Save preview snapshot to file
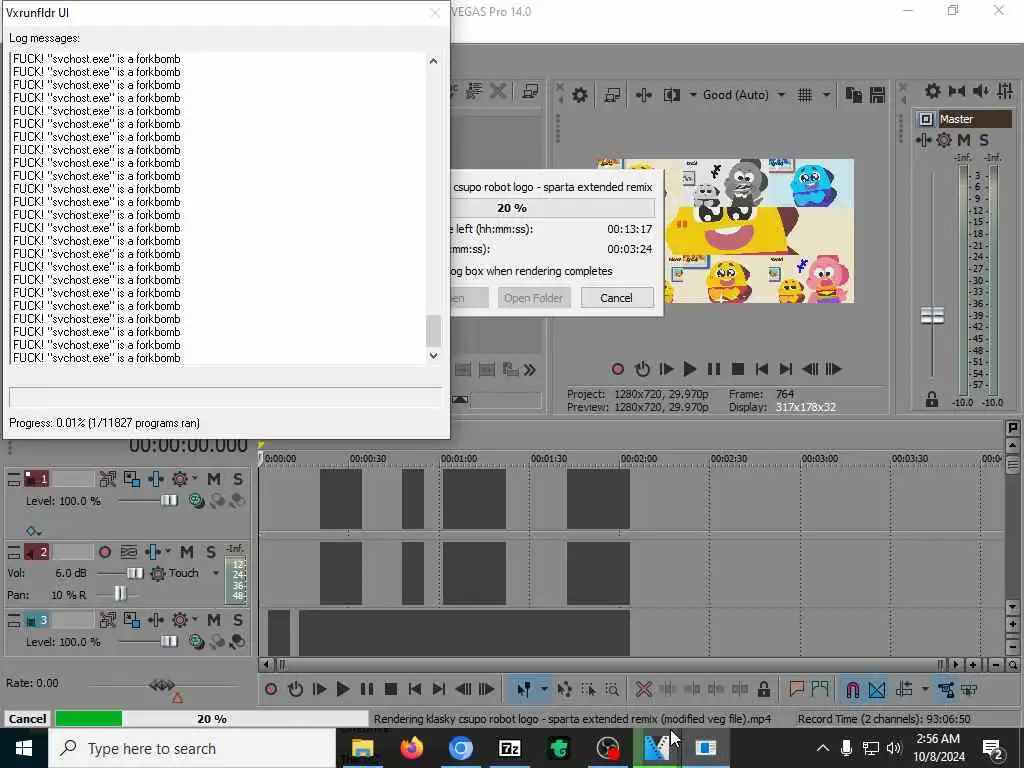This screenshot has height=768, width=1024. click(877, 95)
